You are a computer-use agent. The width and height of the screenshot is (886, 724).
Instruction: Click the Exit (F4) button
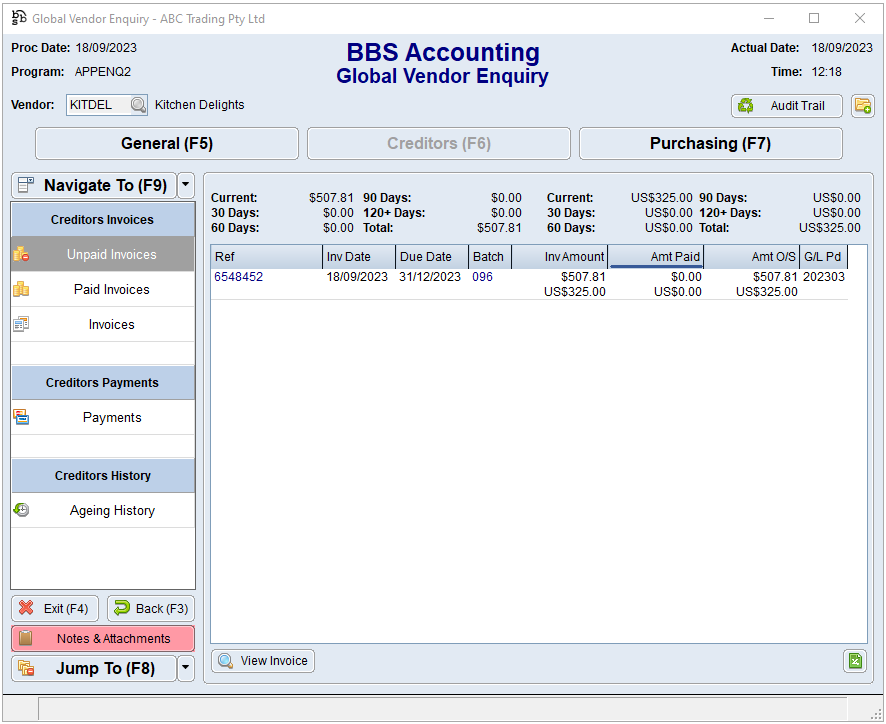coord(55,608)
